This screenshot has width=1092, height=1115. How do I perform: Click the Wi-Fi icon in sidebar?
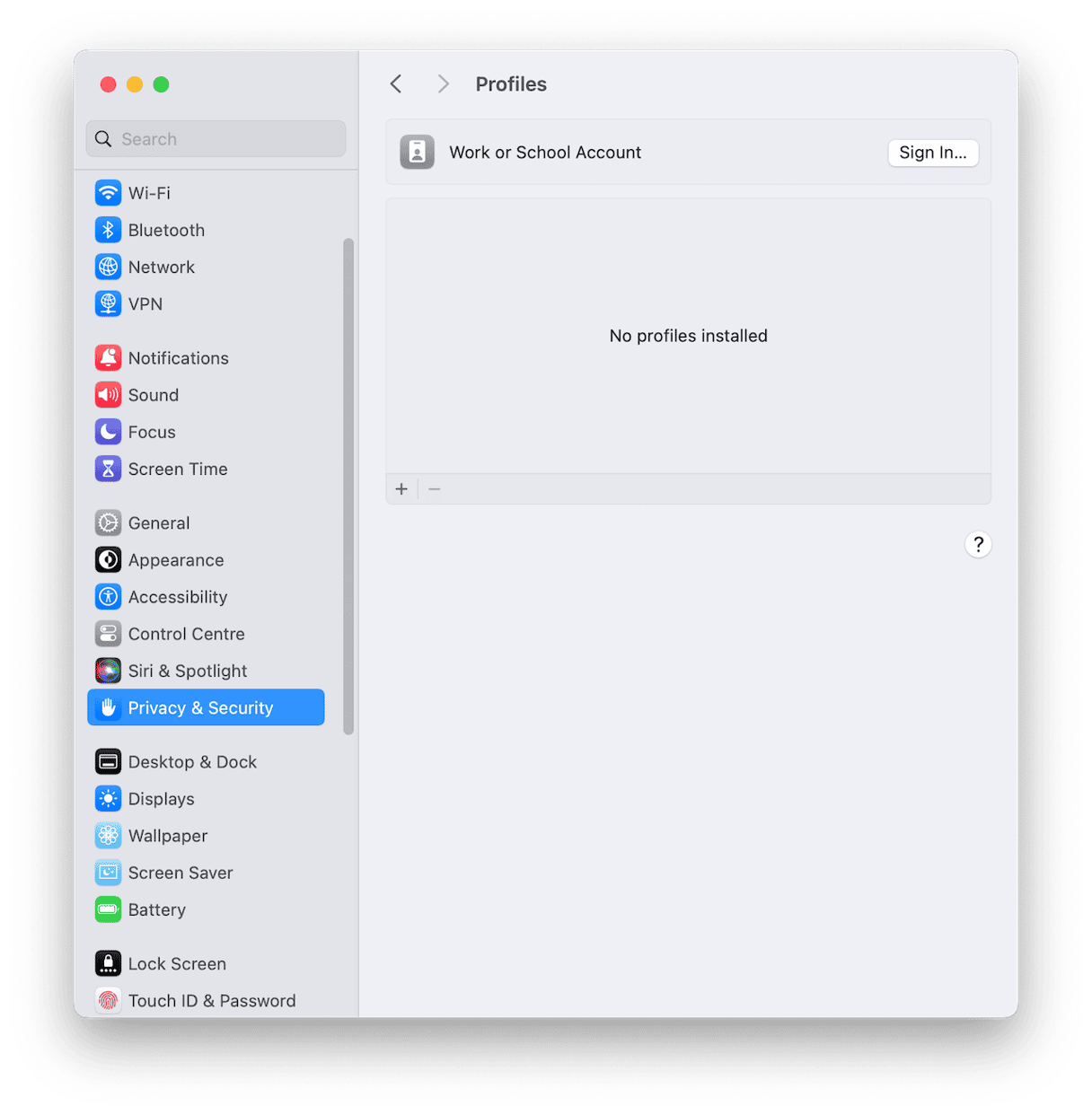108,193
